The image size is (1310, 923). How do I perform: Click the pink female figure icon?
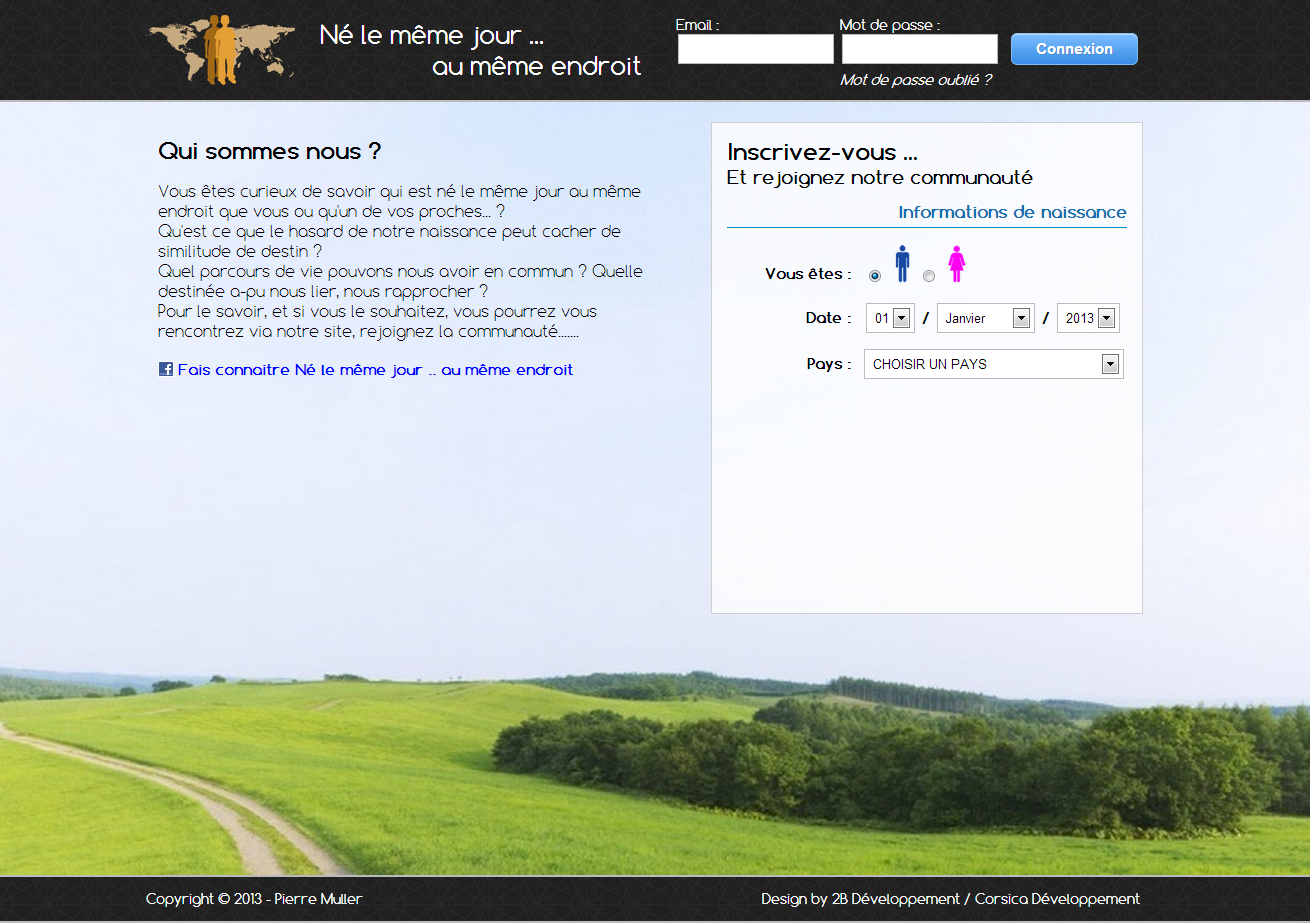(956, 264)
